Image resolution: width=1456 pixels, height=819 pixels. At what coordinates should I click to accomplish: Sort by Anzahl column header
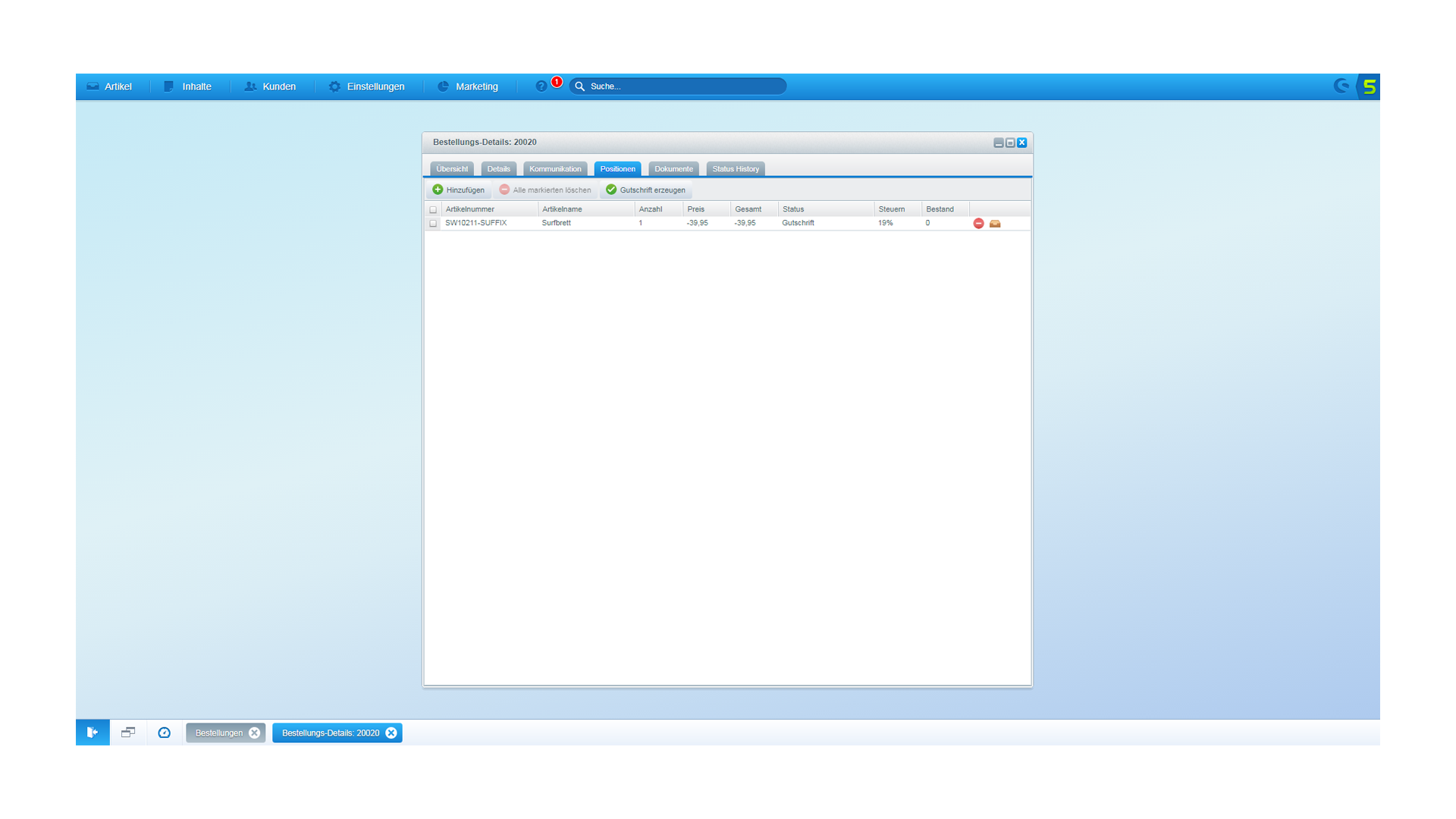[x=659, y=209]
